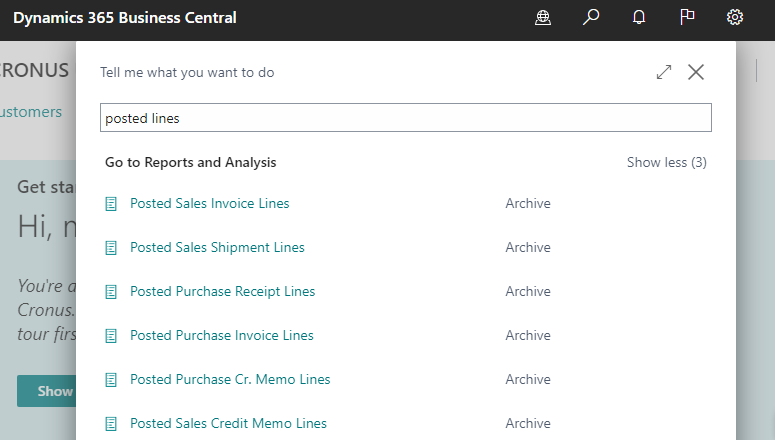This screenshot has width=775, height=440.
Task: Close the Tell Me search dialog
Action: tap(696, 72)
